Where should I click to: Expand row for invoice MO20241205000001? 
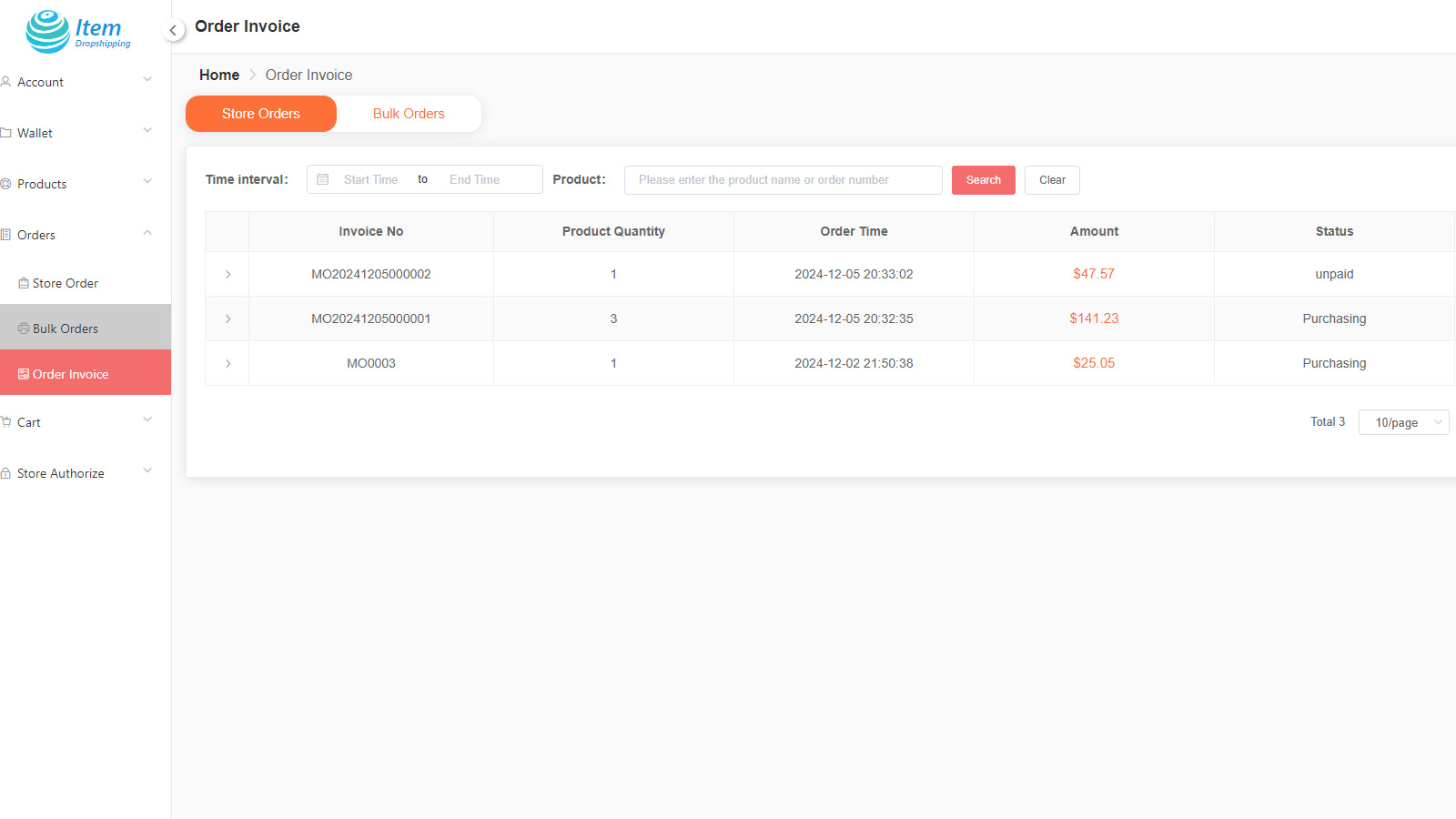[x=227, y=318]
